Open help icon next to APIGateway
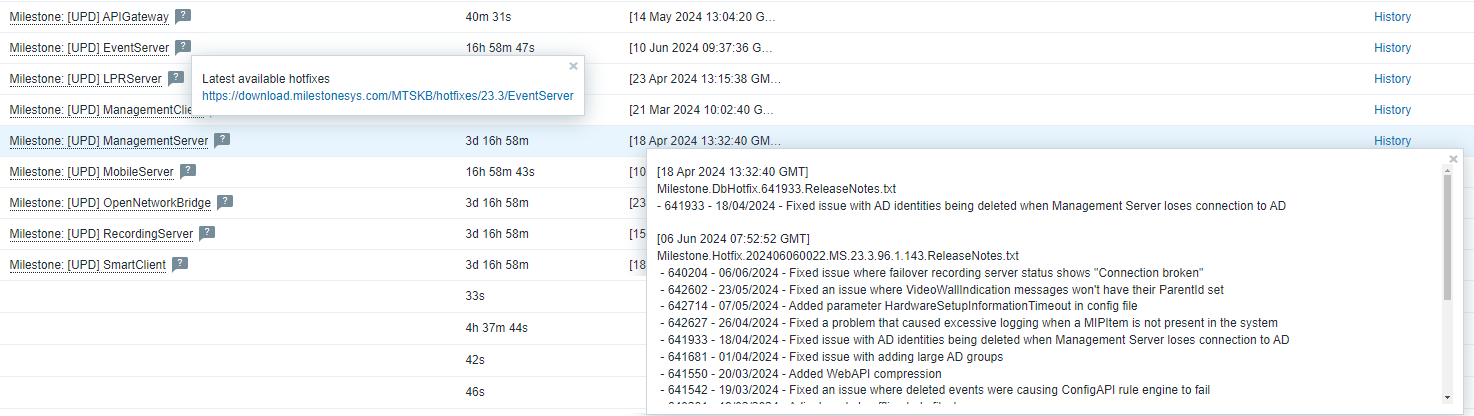The width and height of the screenshot is (1474, 416). click(183, 16)
